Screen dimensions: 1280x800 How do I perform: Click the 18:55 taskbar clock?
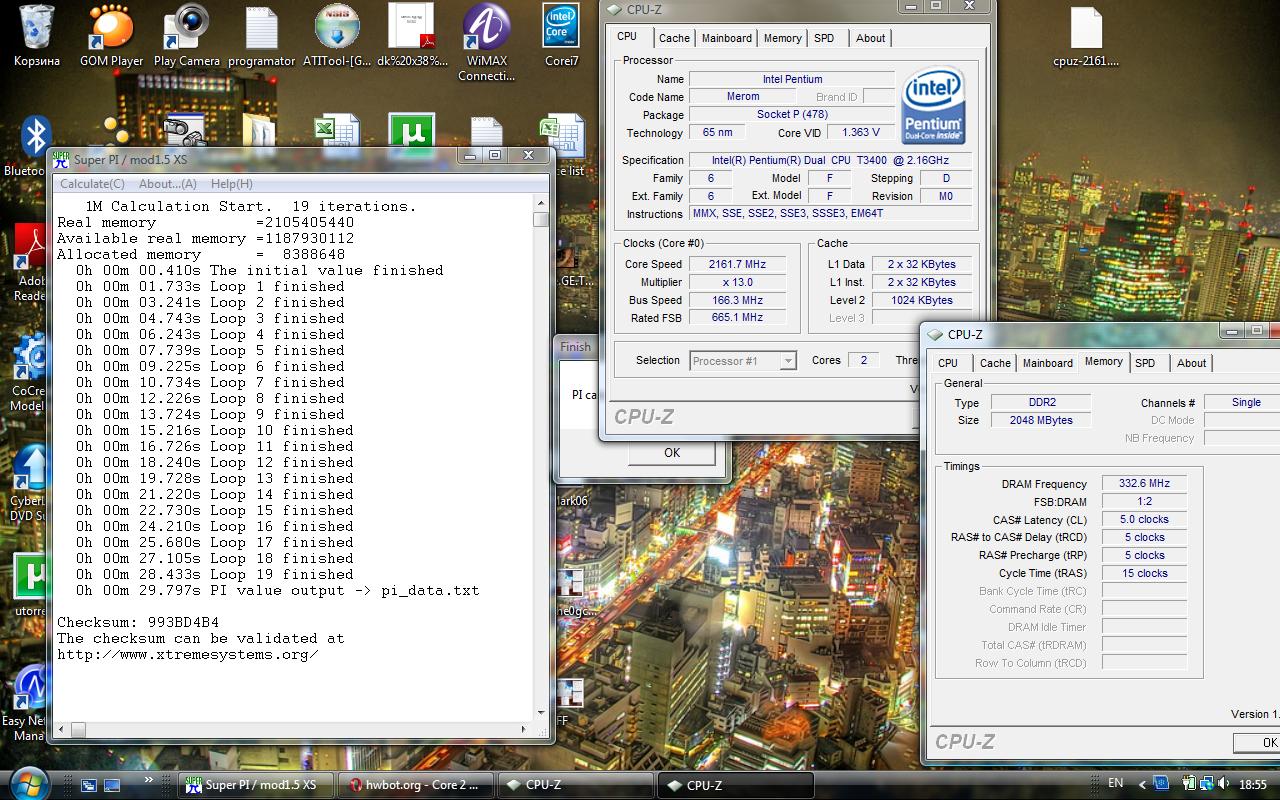[1252, 785]
